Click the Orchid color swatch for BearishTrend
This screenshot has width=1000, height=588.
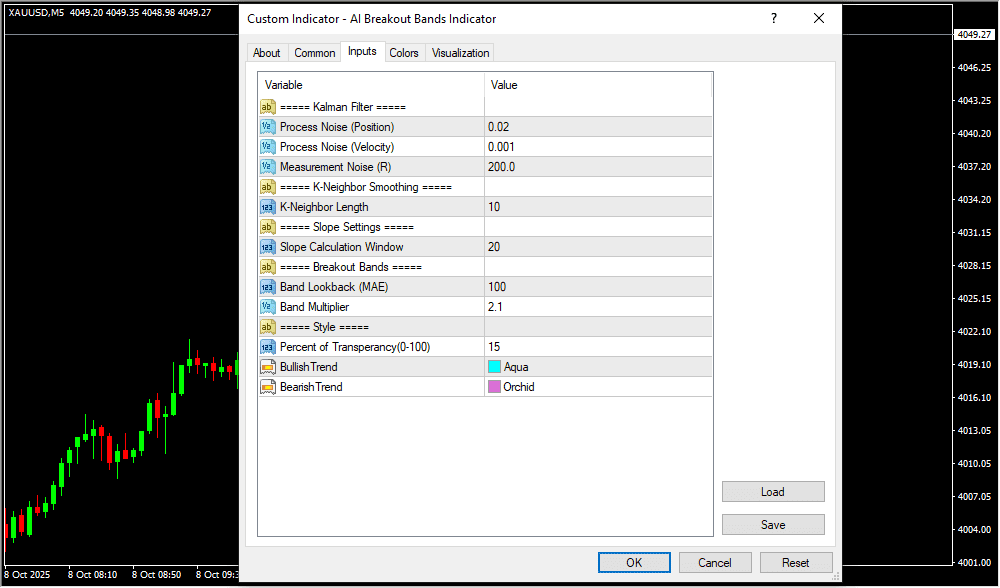click(494, 387)
